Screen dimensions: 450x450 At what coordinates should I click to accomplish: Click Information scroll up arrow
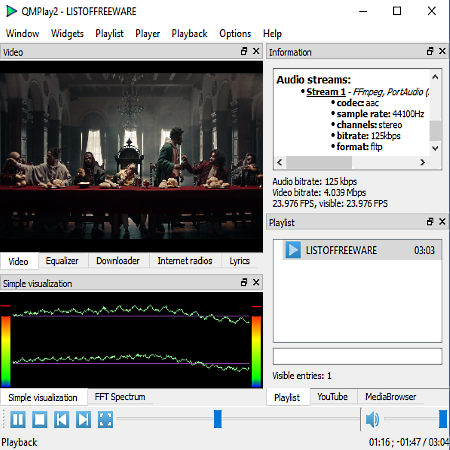(x=435, y=77)
